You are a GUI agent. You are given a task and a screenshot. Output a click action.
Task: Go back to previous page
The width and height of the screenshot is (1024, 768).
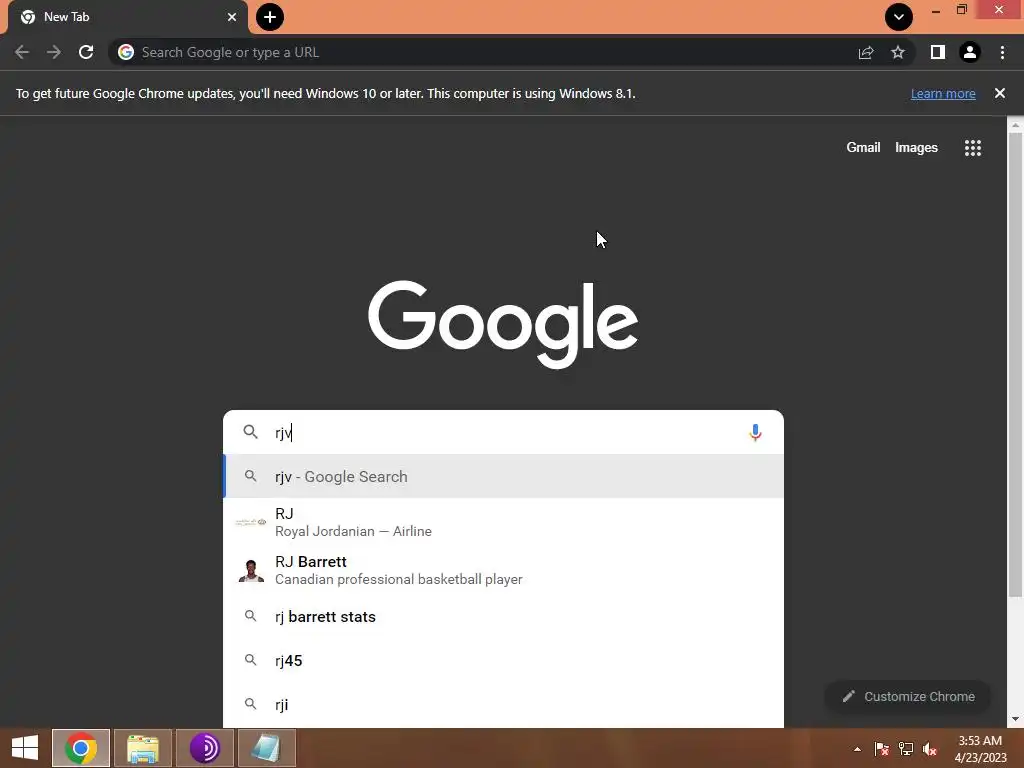tap(22, 52)
